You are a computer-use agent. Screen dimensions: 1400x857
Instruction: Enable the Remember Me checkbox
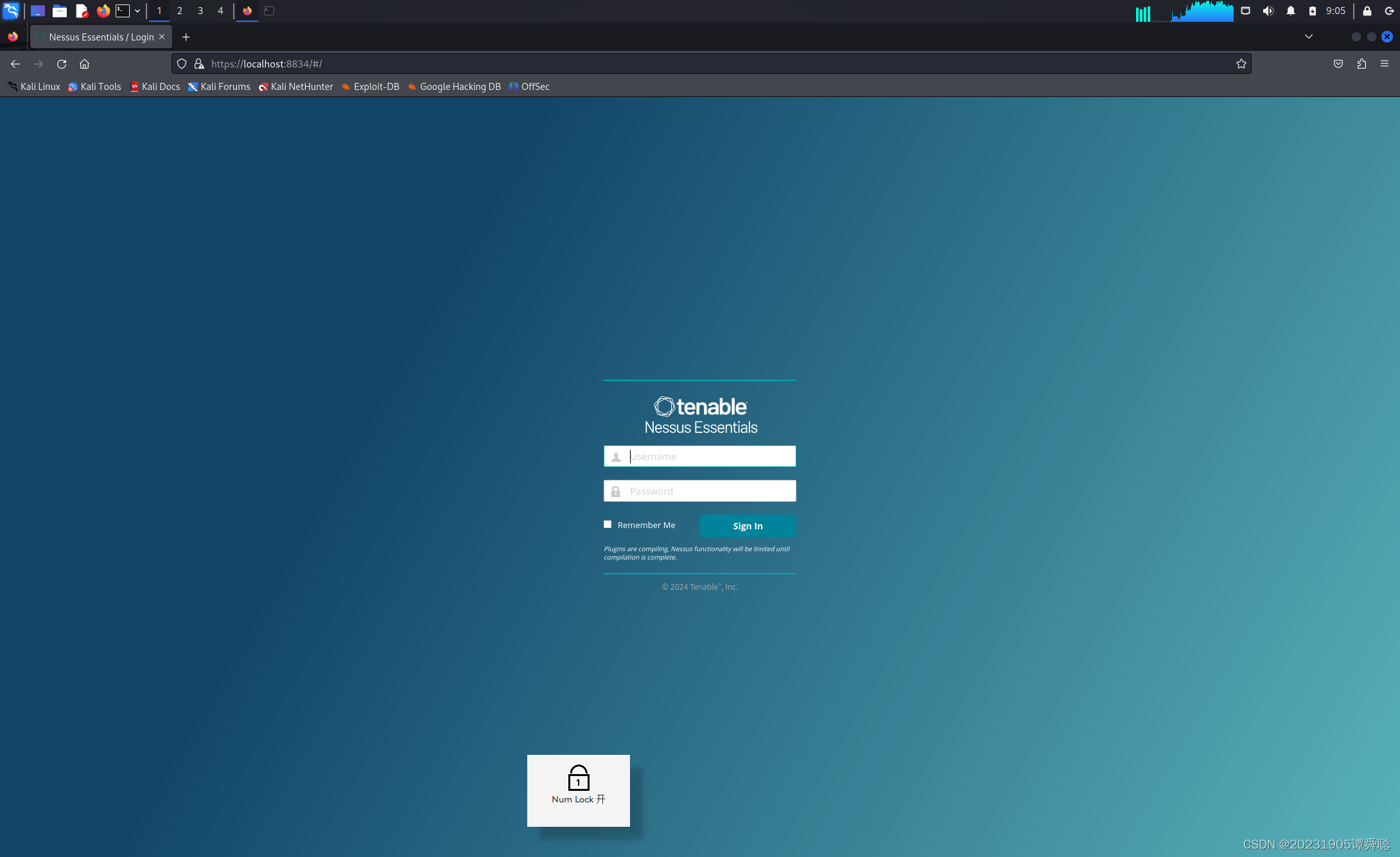tap(608, 524)
